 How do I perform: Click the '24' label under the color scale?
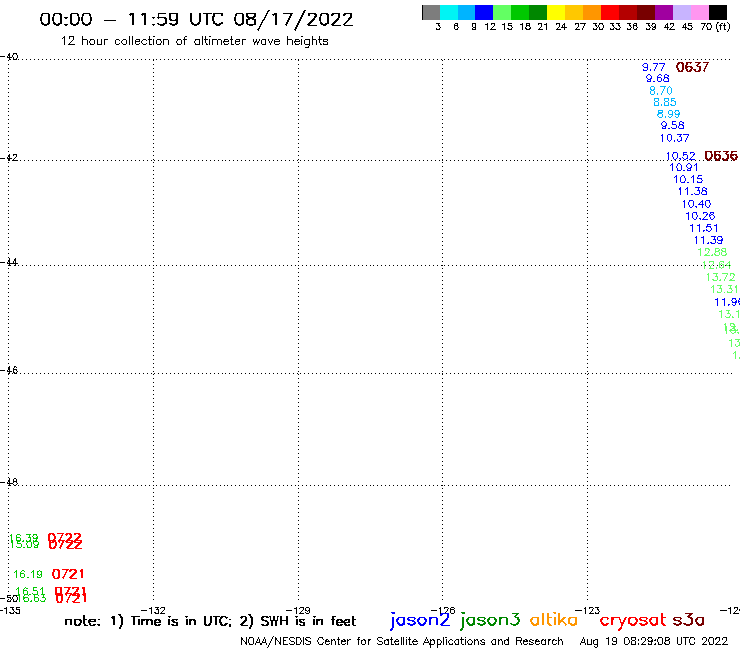pos(561,26)
